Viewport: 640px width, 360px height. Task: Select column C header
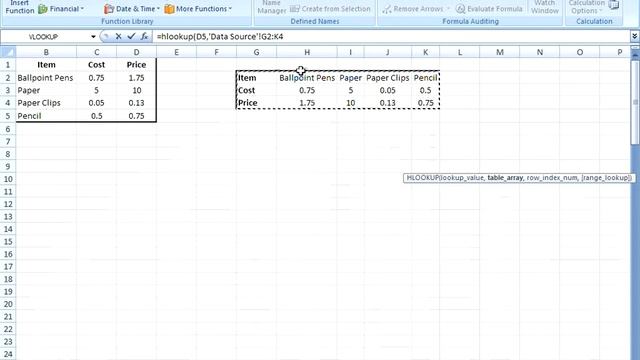click(96, 52)
